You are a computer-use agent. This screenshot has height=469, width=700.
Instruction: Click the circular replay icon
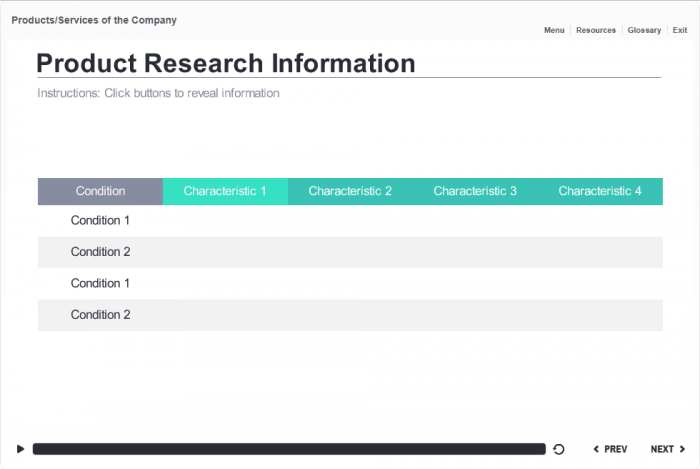tap(559, 449)
